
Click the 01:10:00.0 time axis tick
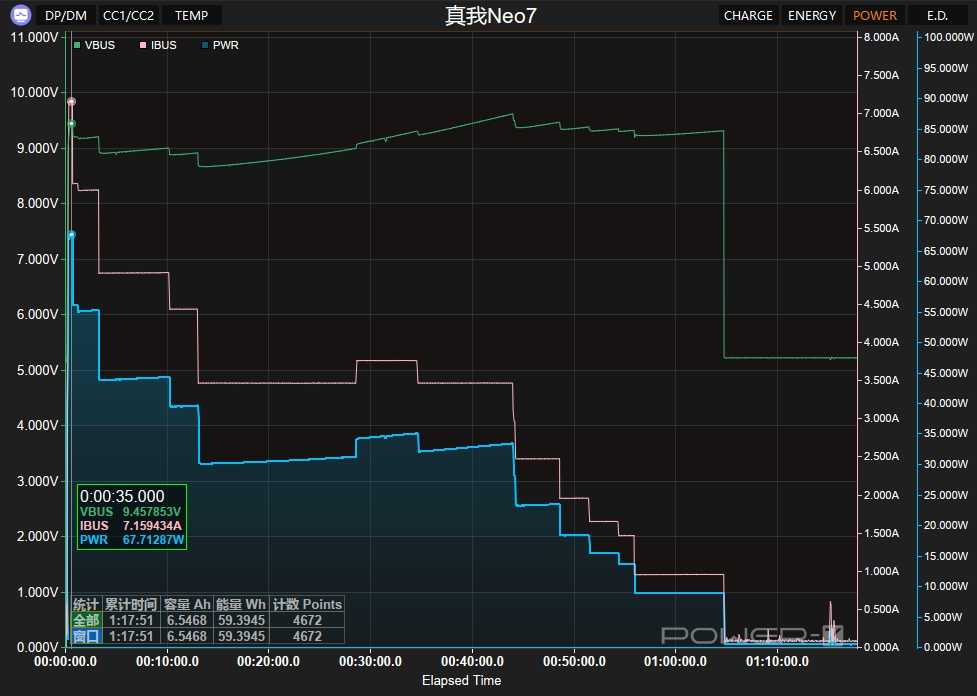point(777,661)
